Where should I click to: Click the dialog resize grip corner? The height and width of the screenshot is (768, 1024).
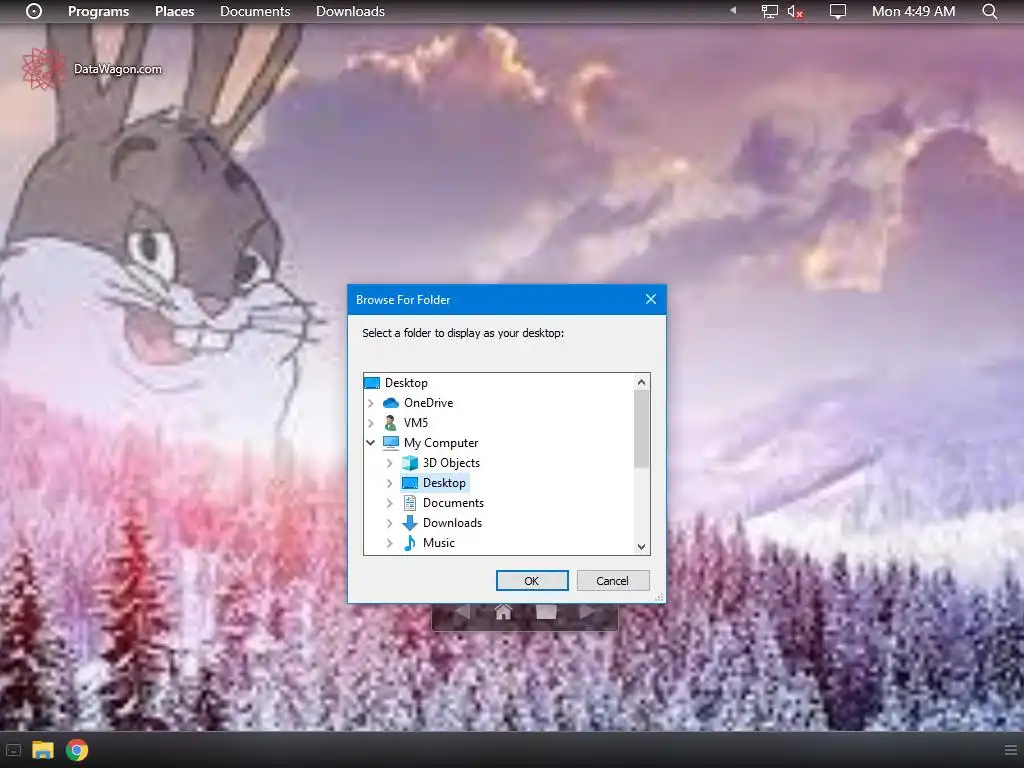tap(660, 597)
